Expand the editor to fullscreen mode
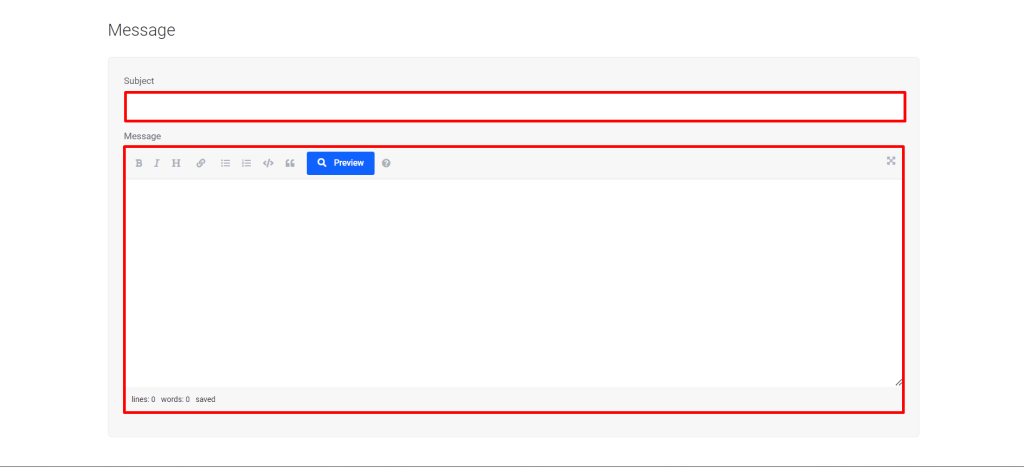Viewport: 1024px width, 467px height. click(x=891, y=161)
